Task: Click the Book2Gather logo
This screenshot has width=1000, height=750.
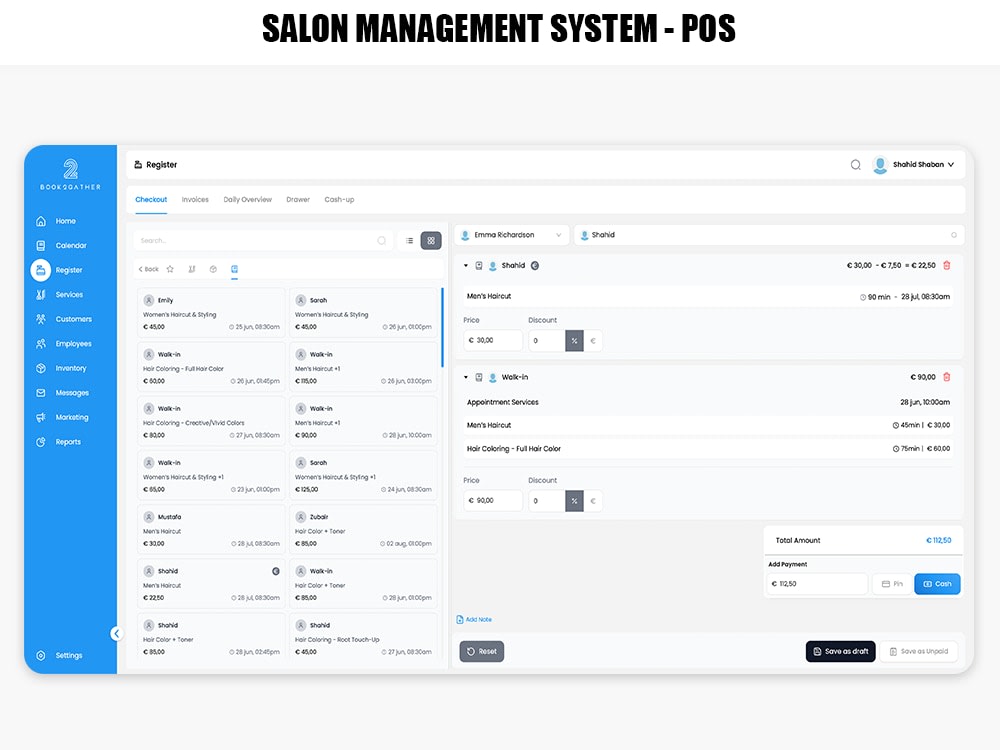Action: pyautogui.click(x=70, y=174)
